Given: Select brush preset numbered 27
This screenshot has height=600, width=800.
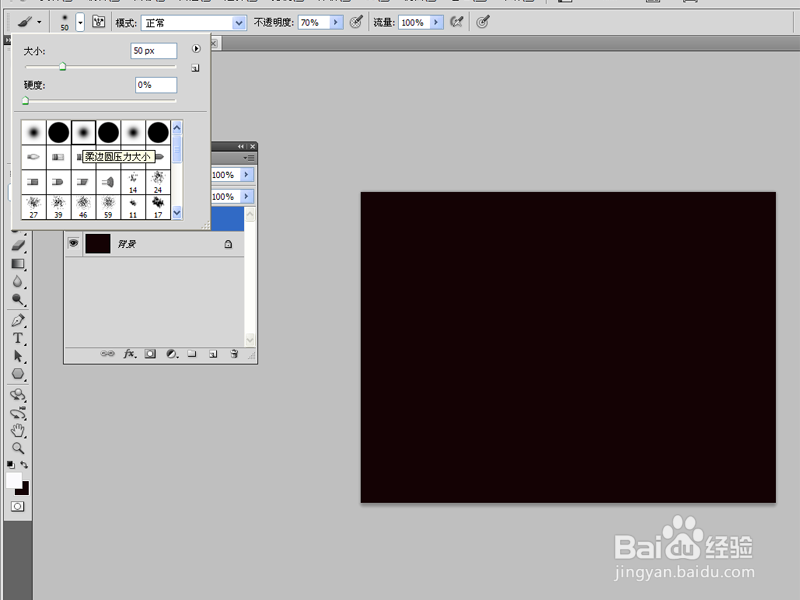Looking at the screenshot, I should pyautogui.click(x=34, y=207).
